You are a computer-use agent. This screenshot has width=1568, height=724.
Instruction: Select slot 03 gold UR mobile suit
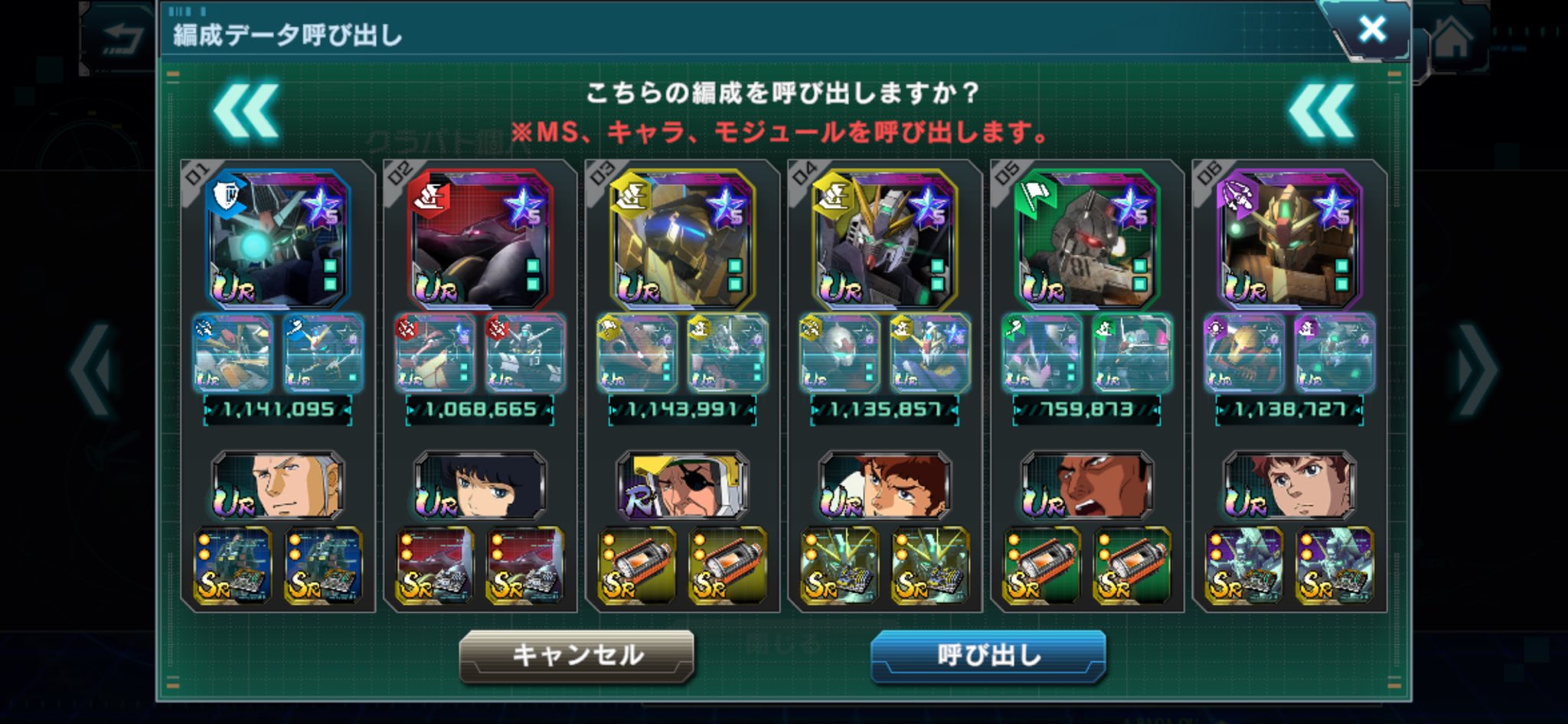682,240
